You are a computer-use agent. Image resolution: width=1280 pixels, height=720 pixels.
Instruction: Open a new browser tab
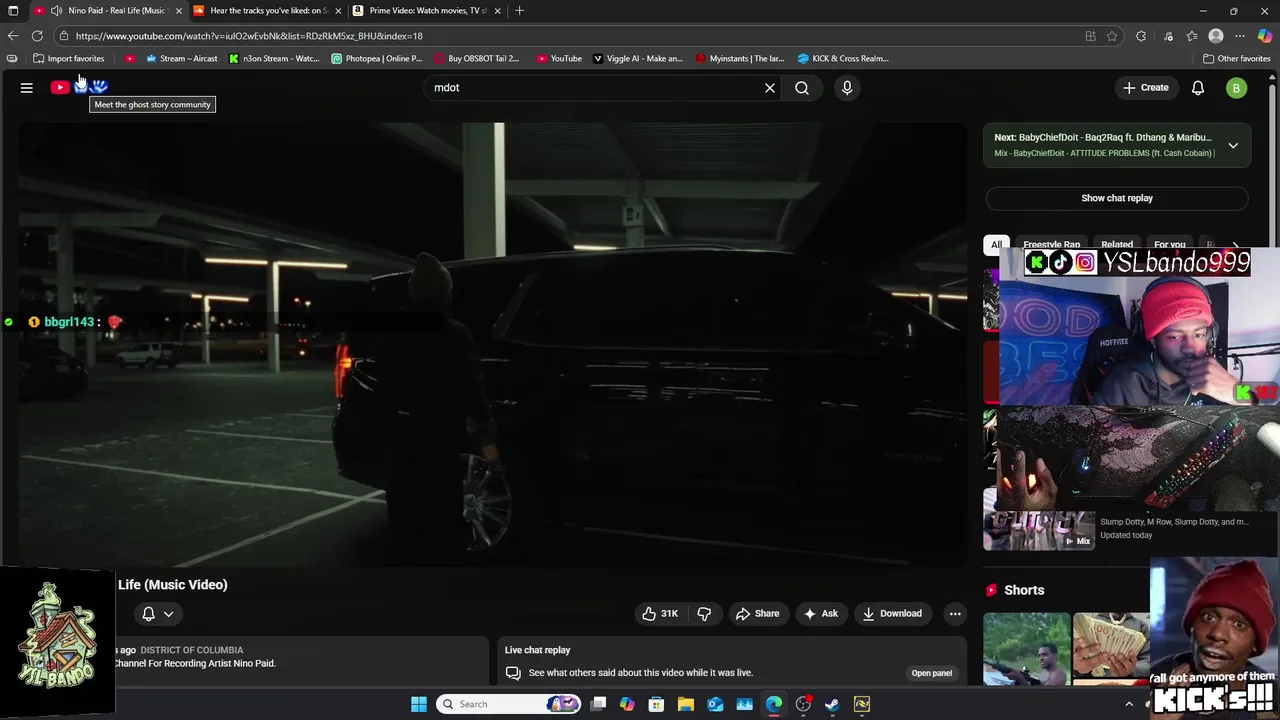point(519,11)
